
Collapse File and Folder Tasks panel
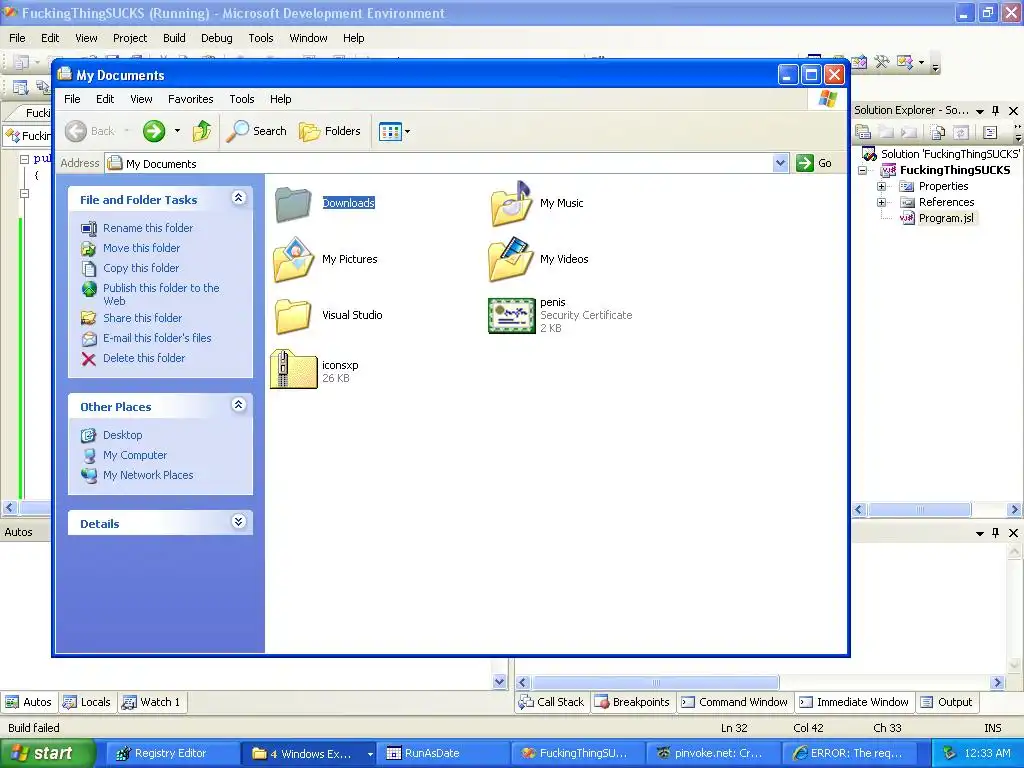tap(238, 198)
